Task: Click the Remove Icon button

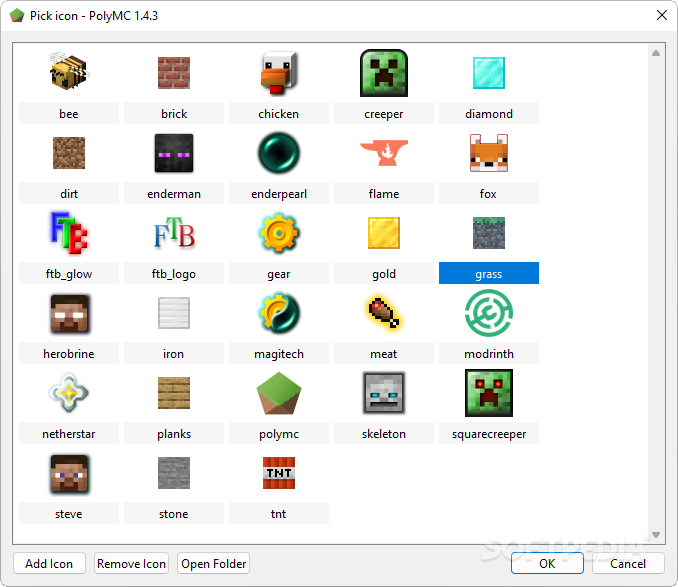Action: click(x=131, y=564)
